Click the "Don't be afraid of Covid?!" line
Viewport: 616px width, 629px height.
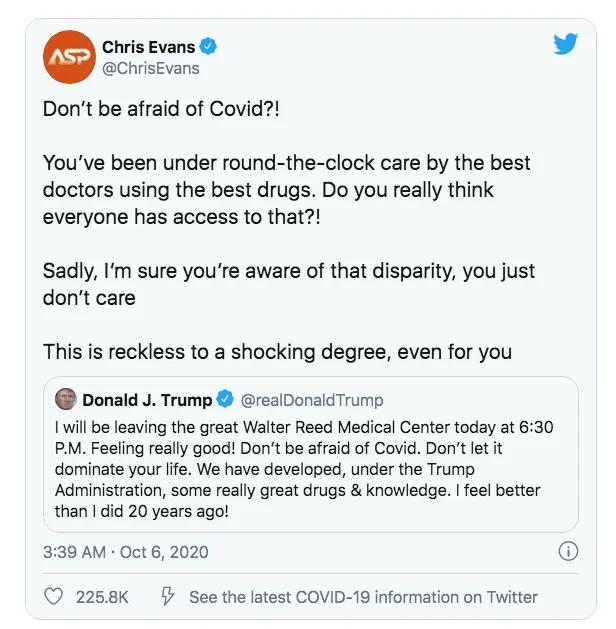point(161,109)
